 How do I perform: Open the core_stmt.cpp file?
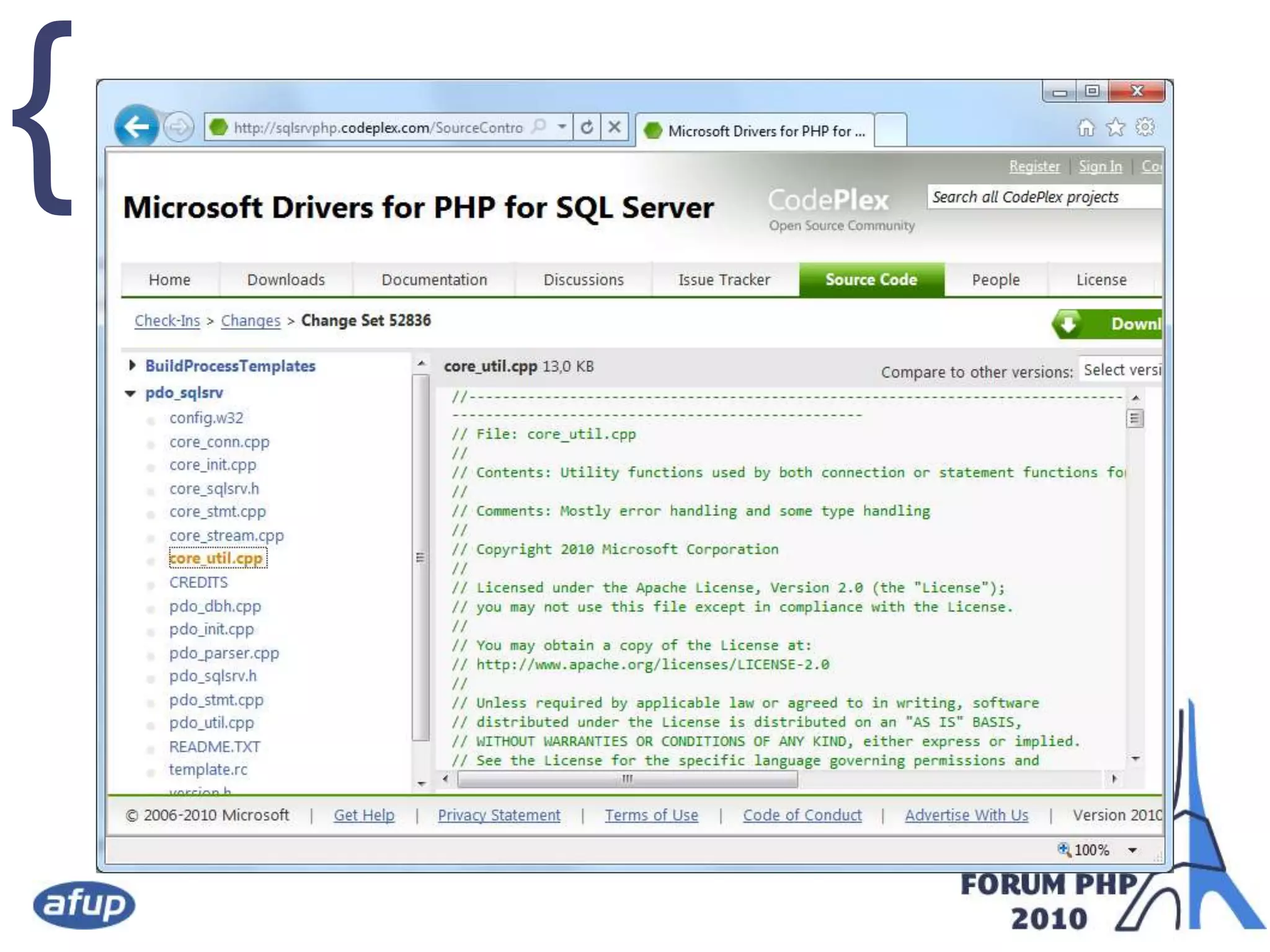[x=217, y=512]
